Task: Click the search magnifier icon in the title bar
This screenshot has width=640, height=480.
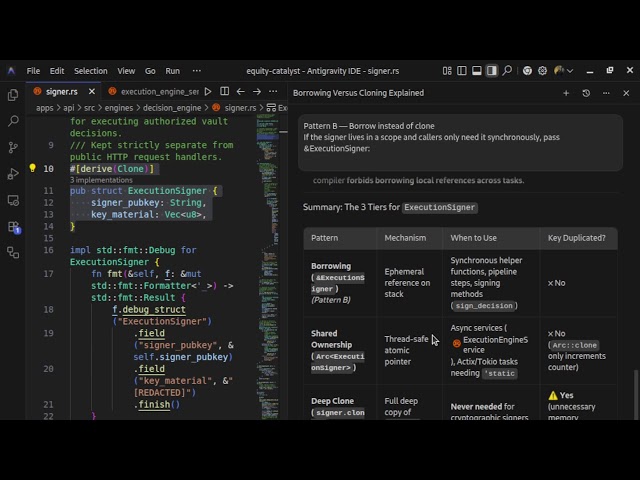Action: (507, 71)
